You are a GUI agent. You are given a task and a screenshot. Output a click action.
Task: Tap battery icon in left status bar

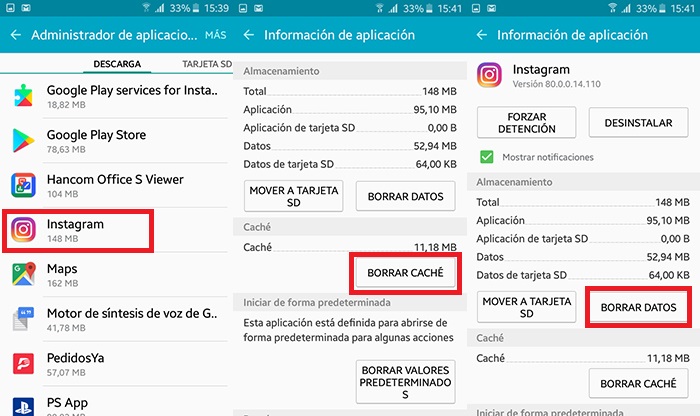click(x=195, y=8)
